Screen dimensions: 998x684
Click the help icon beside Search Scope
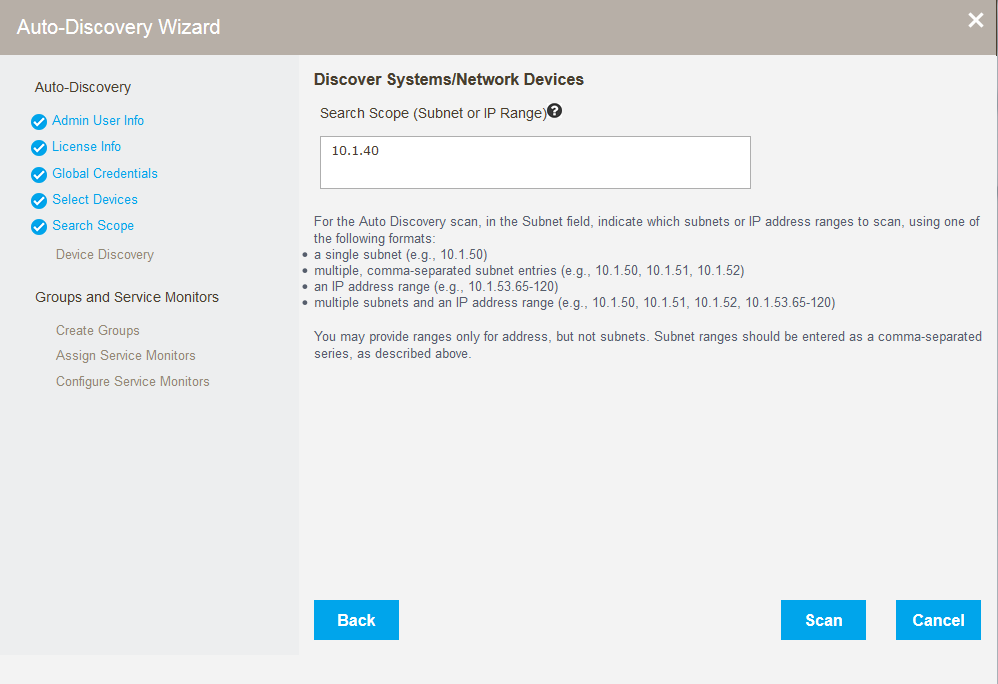pos(555,112)
